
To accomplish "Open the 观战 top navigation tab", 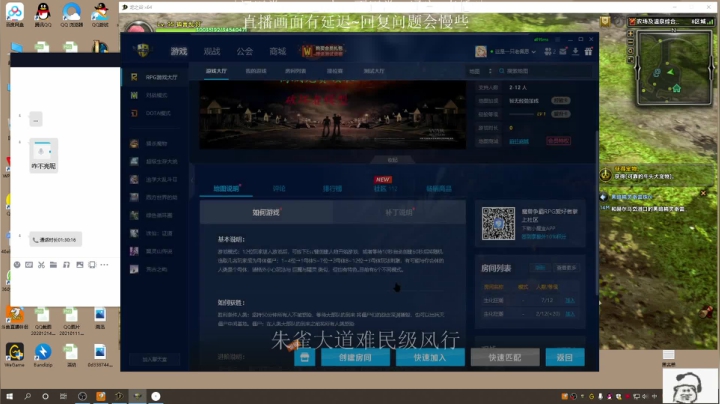I will (212, 51).
